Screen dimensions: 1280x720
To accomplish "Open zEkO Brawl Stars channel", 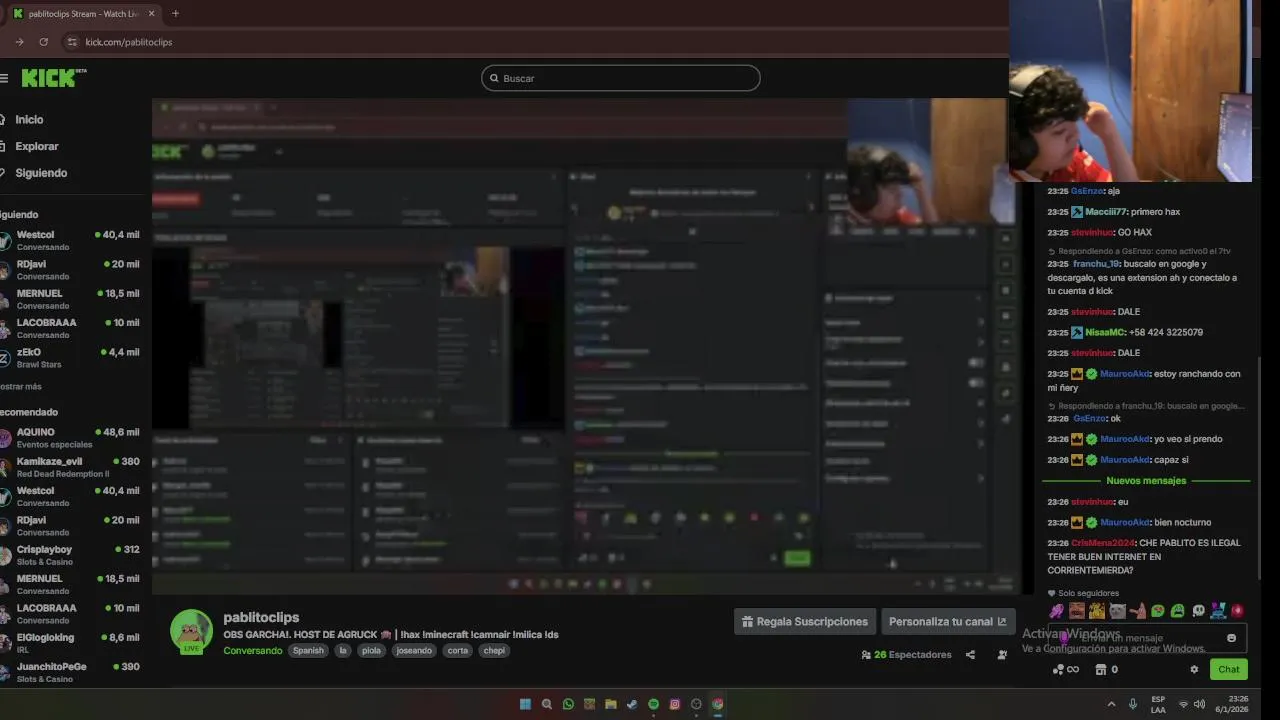I will tap(70, 358).
